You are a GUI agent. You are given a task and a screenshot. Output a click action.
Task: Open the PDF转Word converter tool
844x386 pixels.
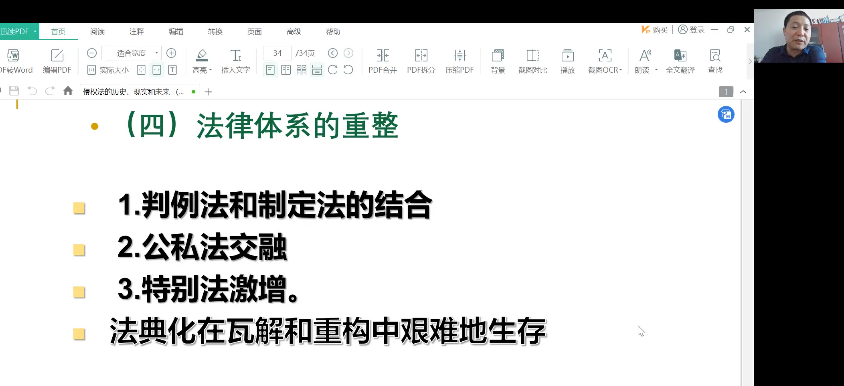(15, 61)
